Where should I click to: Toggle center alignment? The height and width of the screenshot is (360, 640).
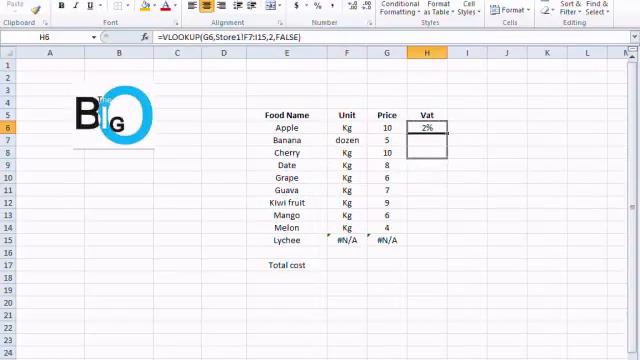coord(206,5)
